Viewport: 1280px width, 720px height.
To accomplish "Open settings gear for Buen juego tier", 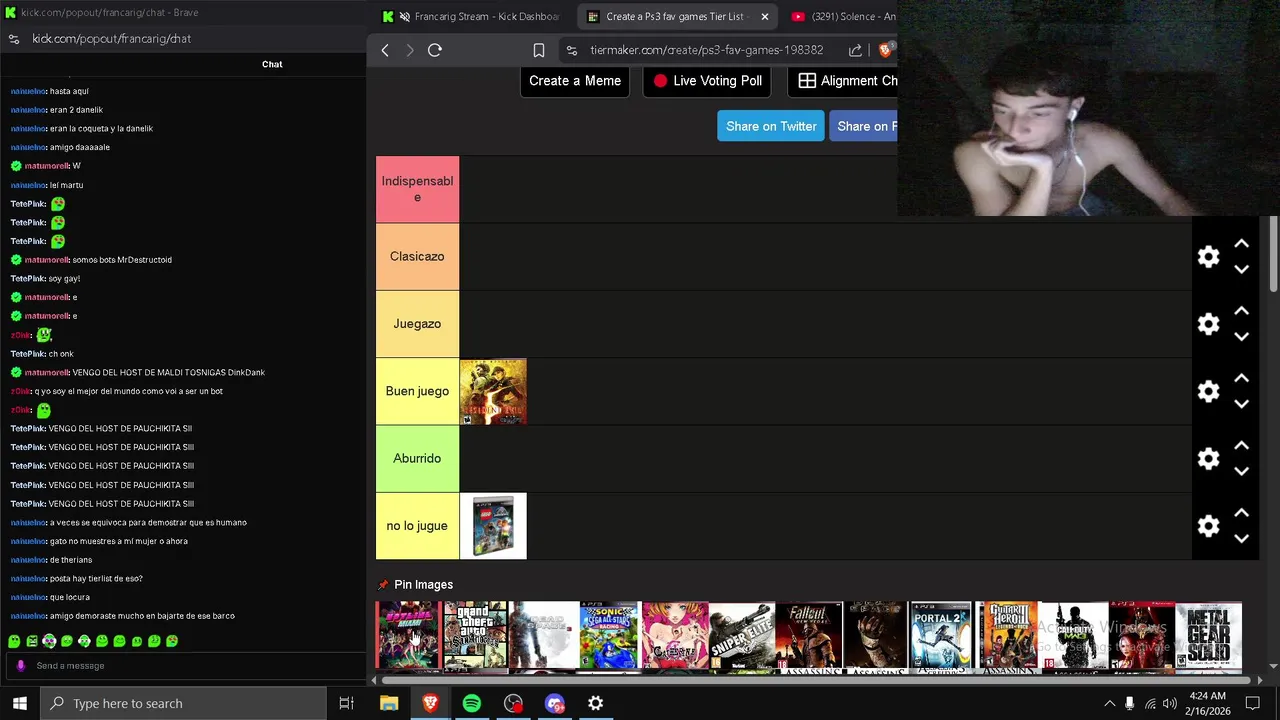I will point(1209,392).
